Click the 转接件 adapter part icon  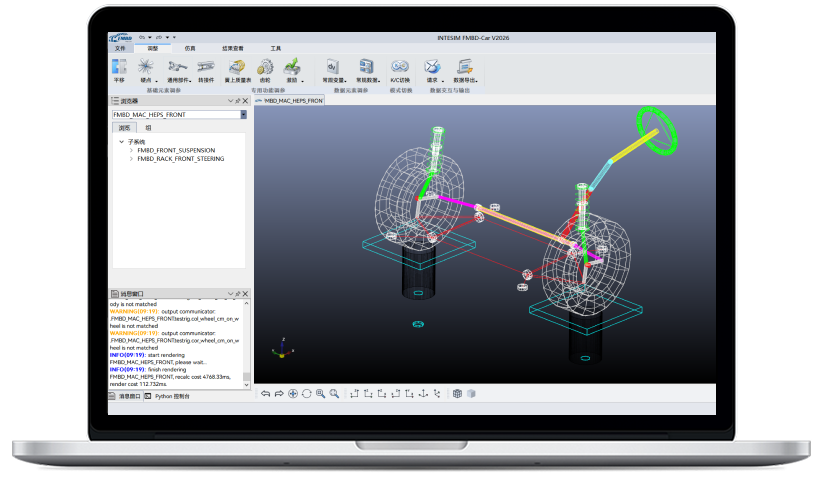tap(206, 70)
